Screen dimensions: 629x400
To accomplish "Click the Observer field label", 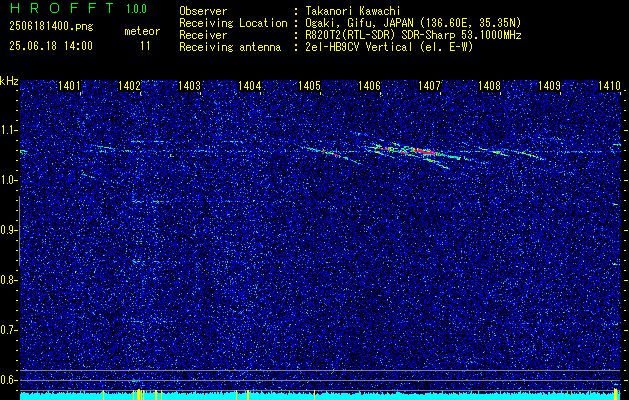I will [x=203, y=11].
